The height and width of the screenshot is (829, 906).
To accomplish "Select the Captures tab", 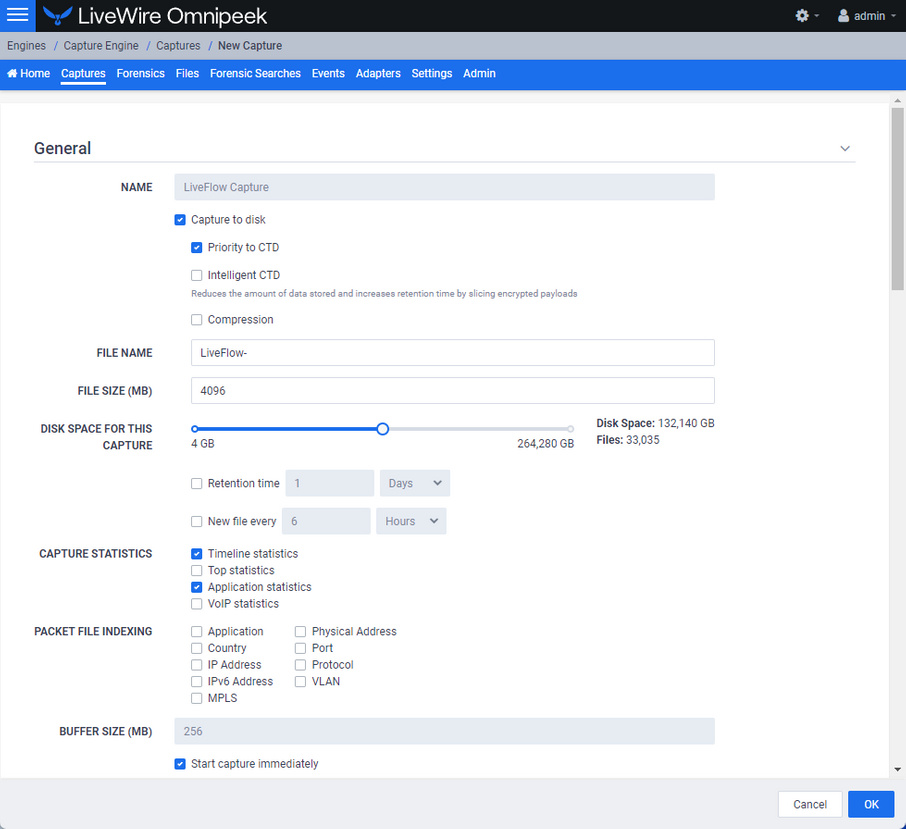I will 83,73.
